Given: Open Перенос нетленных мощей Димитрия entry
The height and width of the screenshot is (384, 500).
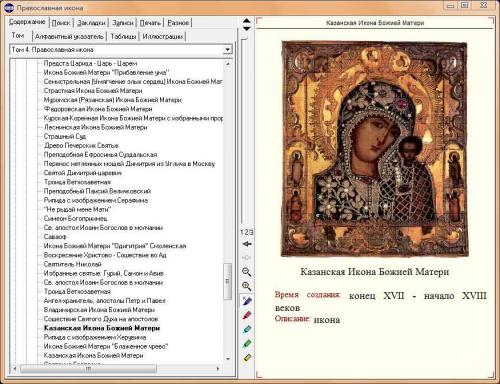Looking at the screenshot, I should point(129,164).
